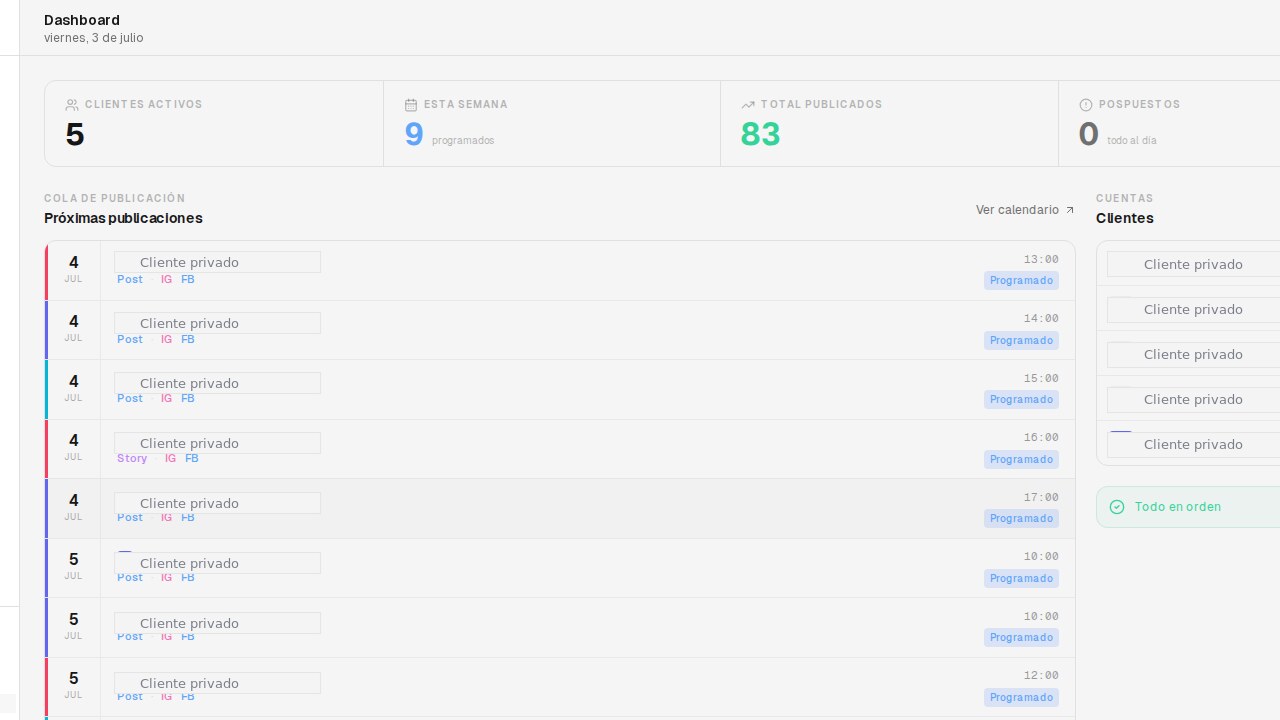Open the publication scheduled at 15:00
The width and height of the screenshot is (1280, 720).
(x=560, y=390)
